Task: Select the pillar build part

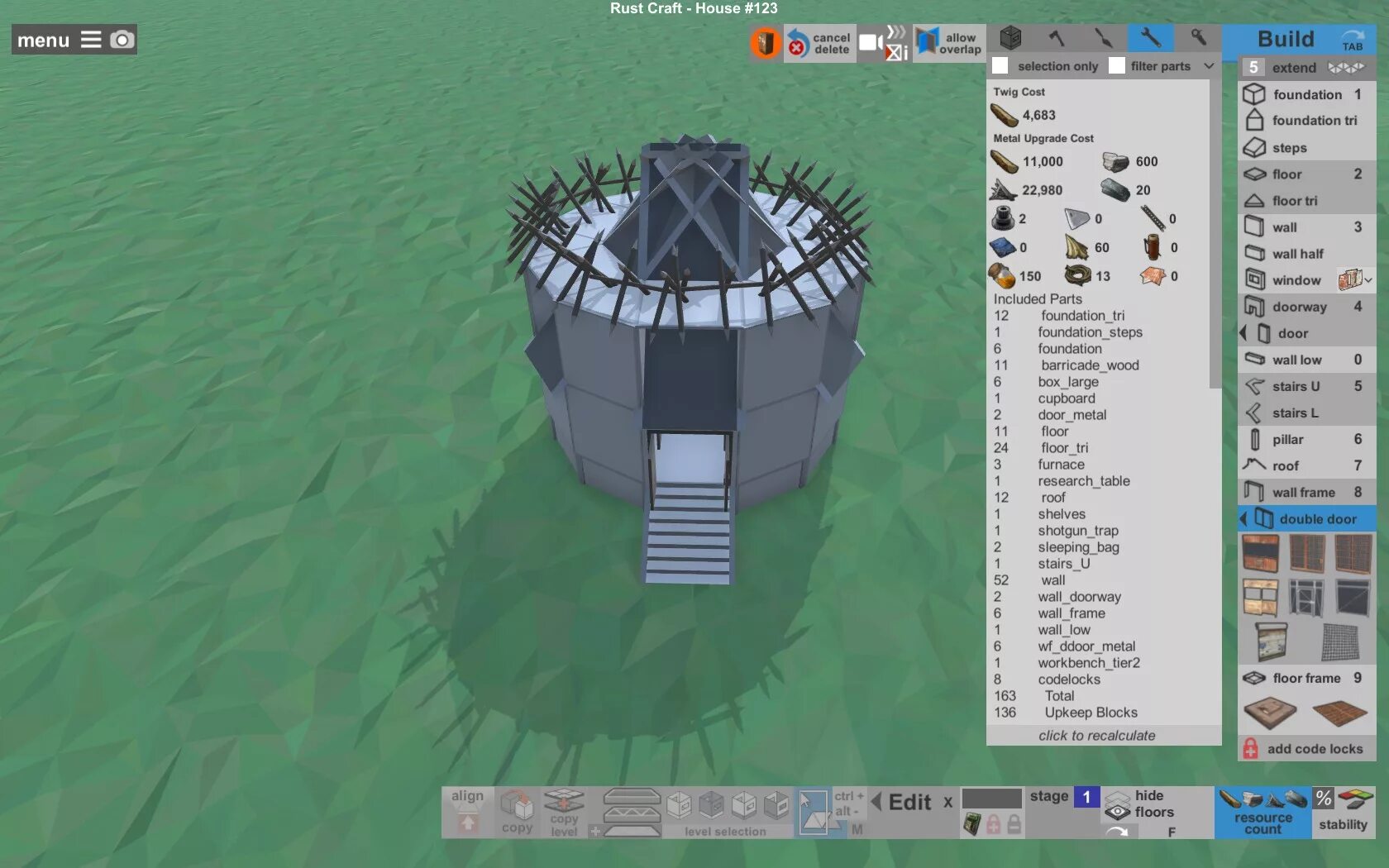Action: pos(1307,439)
